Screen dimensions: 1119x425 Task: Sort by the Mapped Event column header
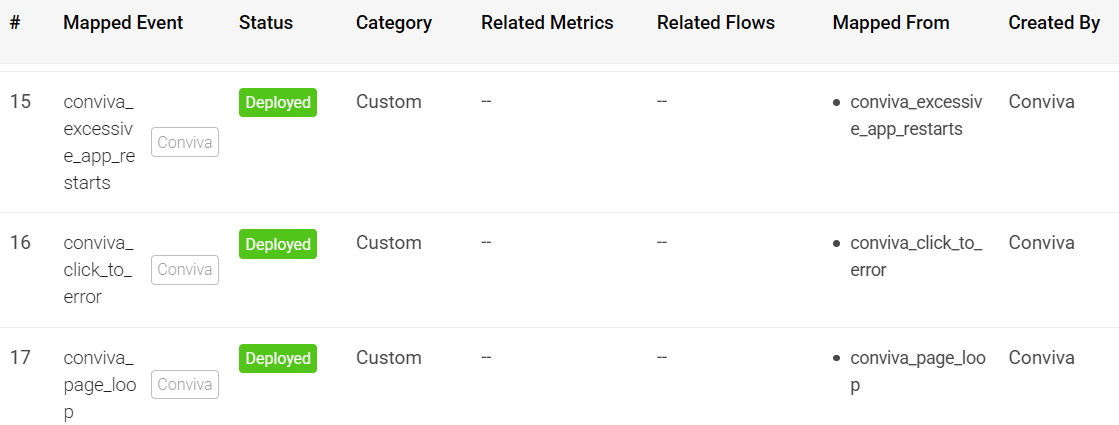tap(123, 23)
